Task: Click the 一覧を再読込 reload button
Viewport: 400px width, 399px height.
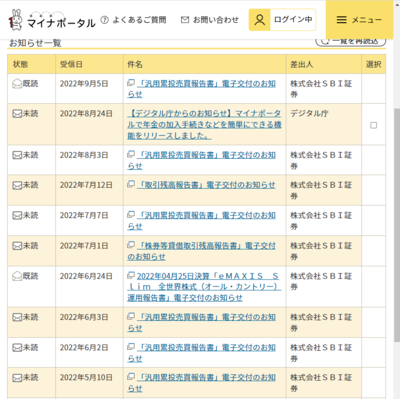Action: (351, 42)
